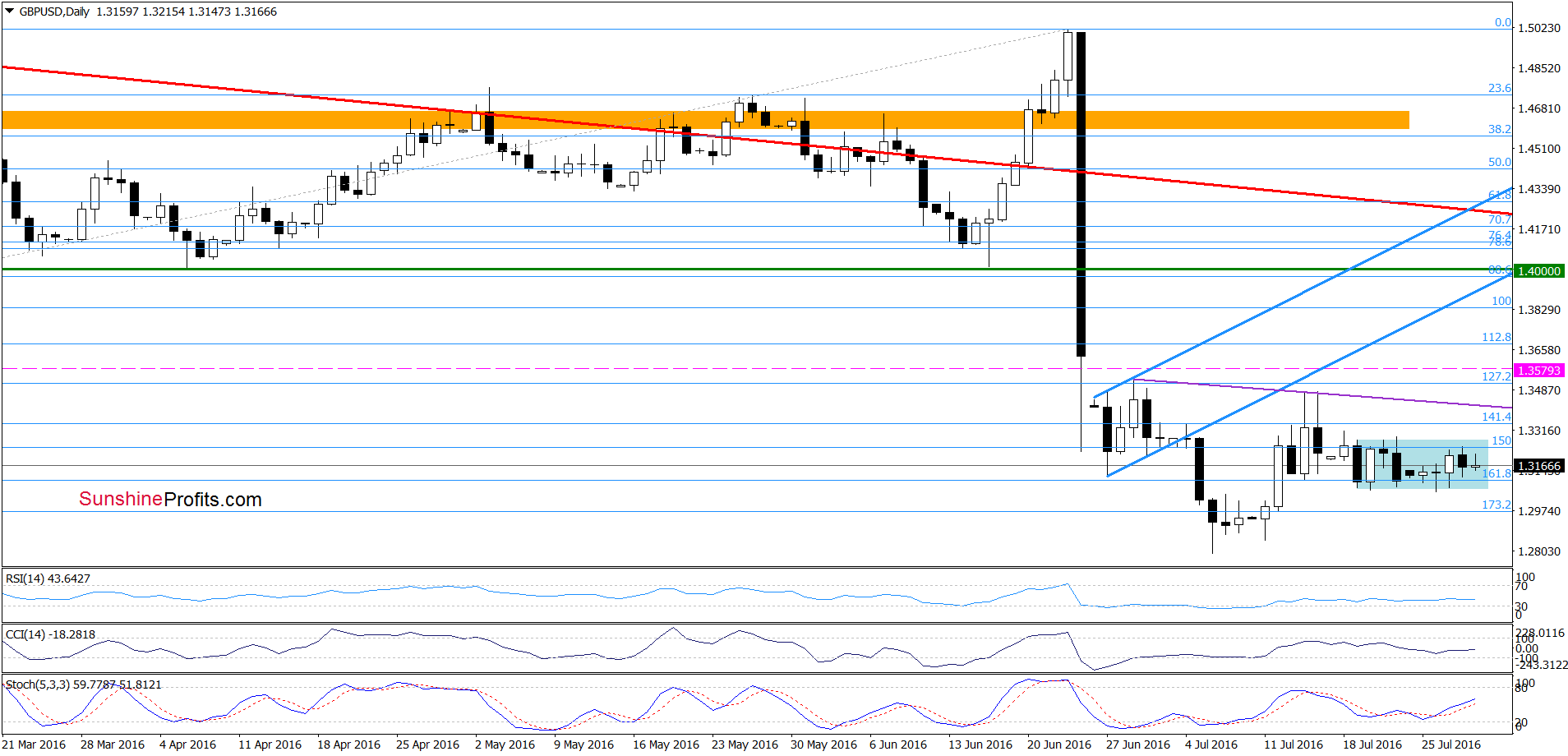Click the magenta 1.35793 price level label
This screenshot has width=1568, height=756.
[1539, 371]
